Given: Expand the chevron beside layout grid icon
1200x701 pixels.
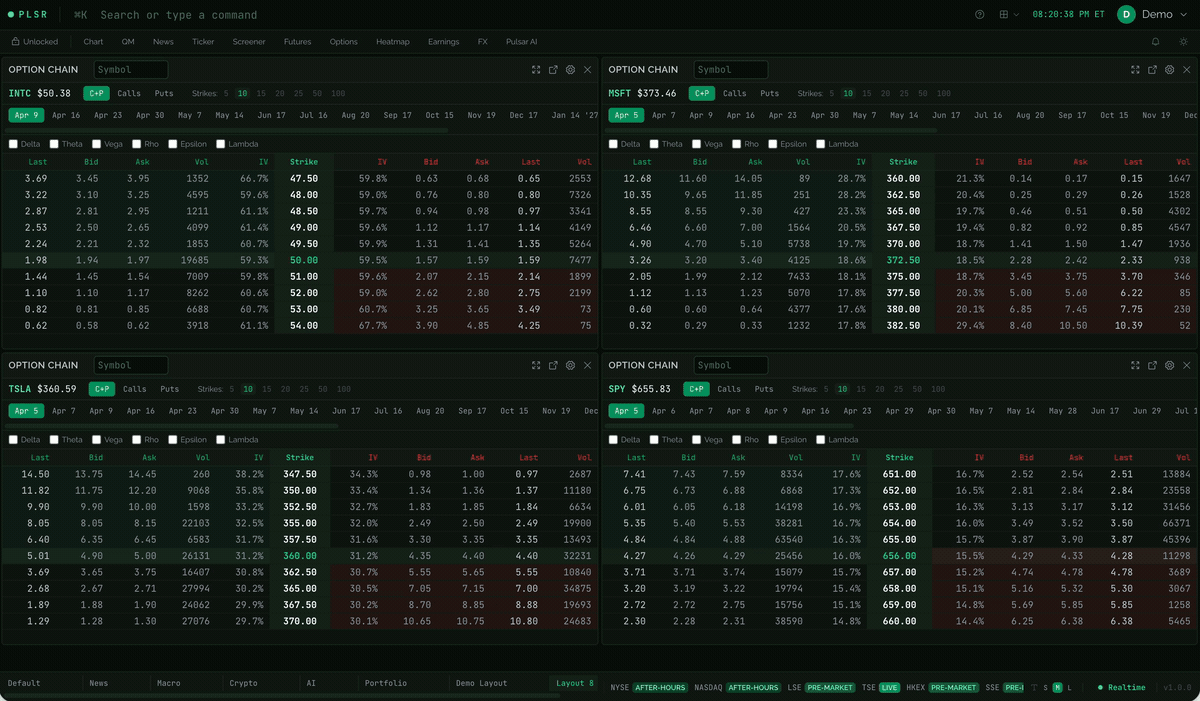Looking at the screenshot, I should pyautogui.click(x=1017, y=15).
